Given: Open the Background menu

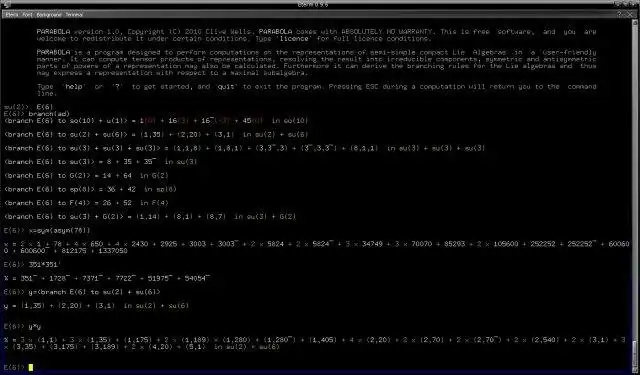Looking at the screenshot, I should tap(49, 15).
